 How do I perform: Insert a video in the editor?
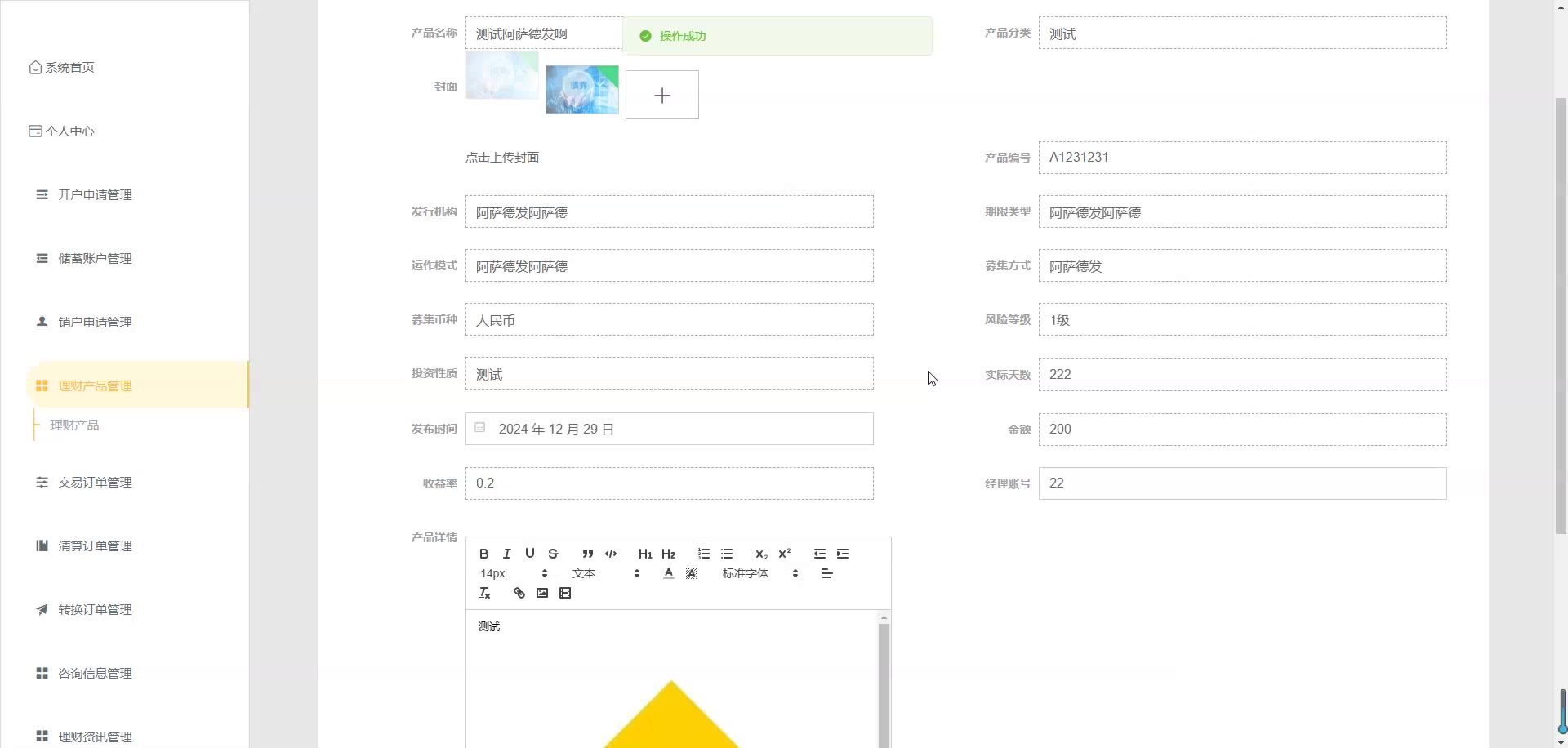click(x=565, y=593)
